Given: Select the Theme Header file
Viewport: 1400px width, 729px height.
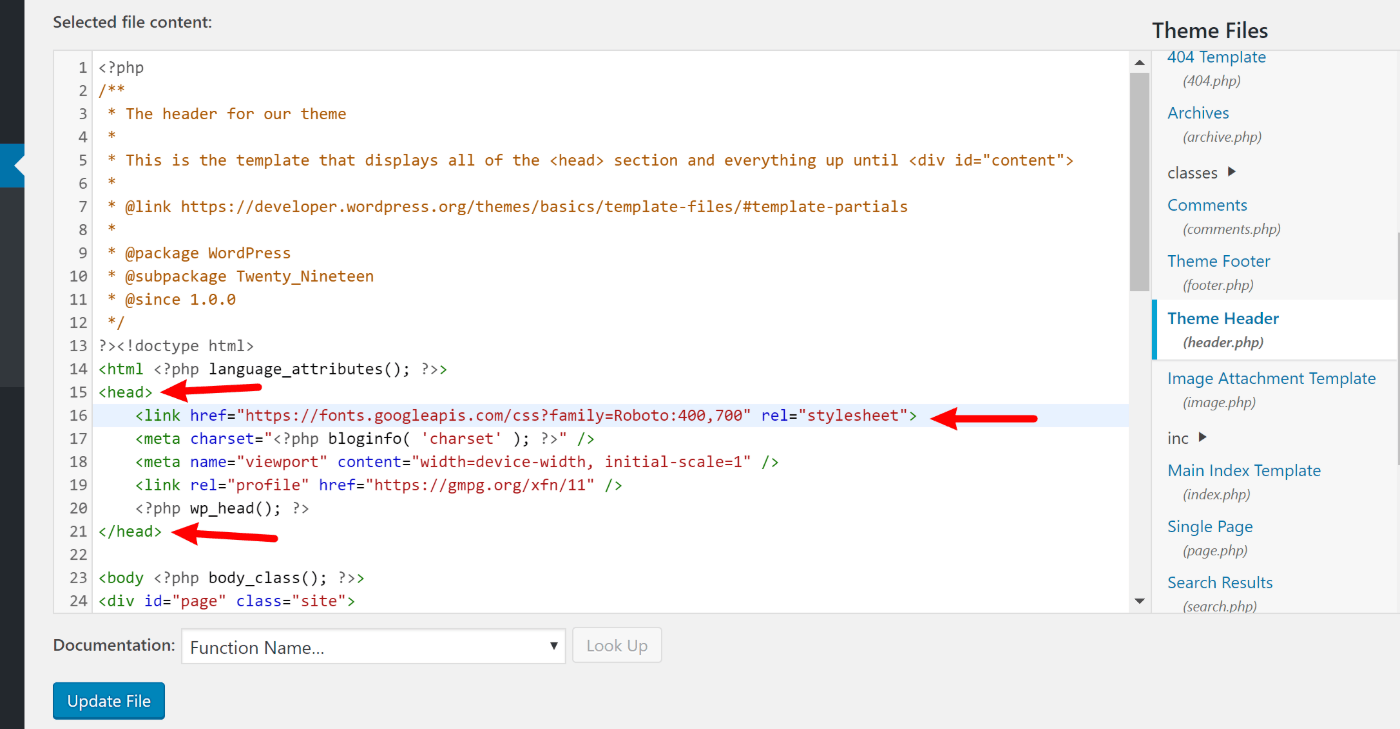Looking at the screenshot, I should pyautogui.click(x=1222, y=317).
